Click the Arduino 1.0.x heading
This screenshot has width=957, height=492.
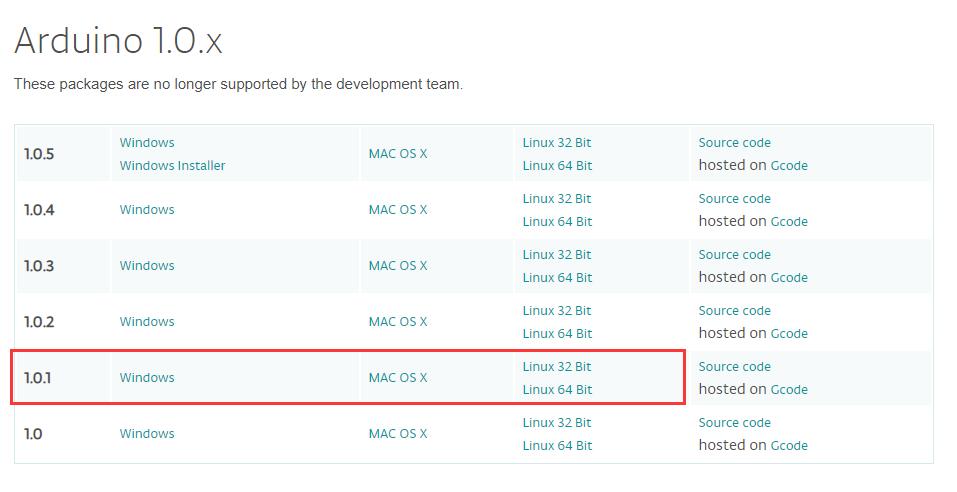(118, 42)
